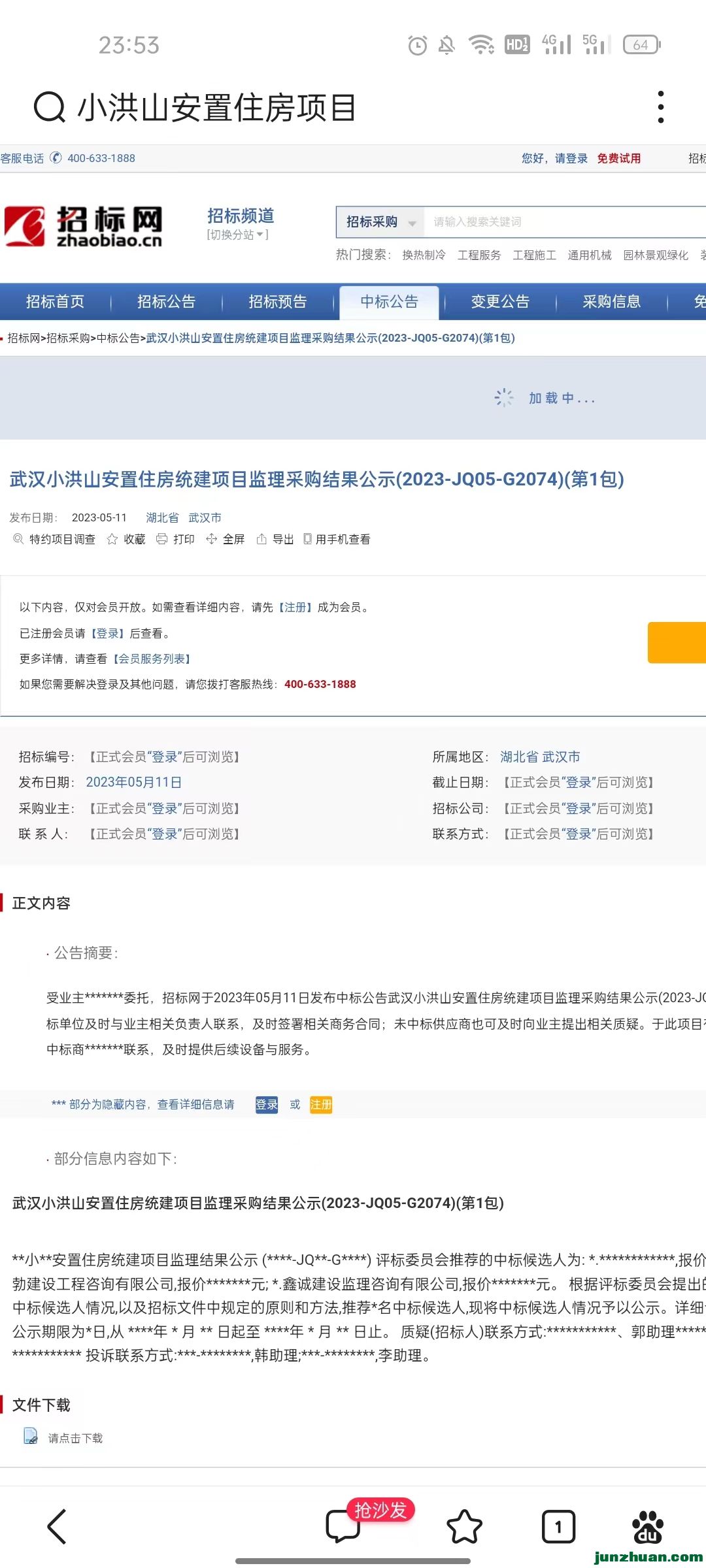Click 招标采购 in the breadcrumb
This screenshot has width=706, height=1568.
(68, 338)
